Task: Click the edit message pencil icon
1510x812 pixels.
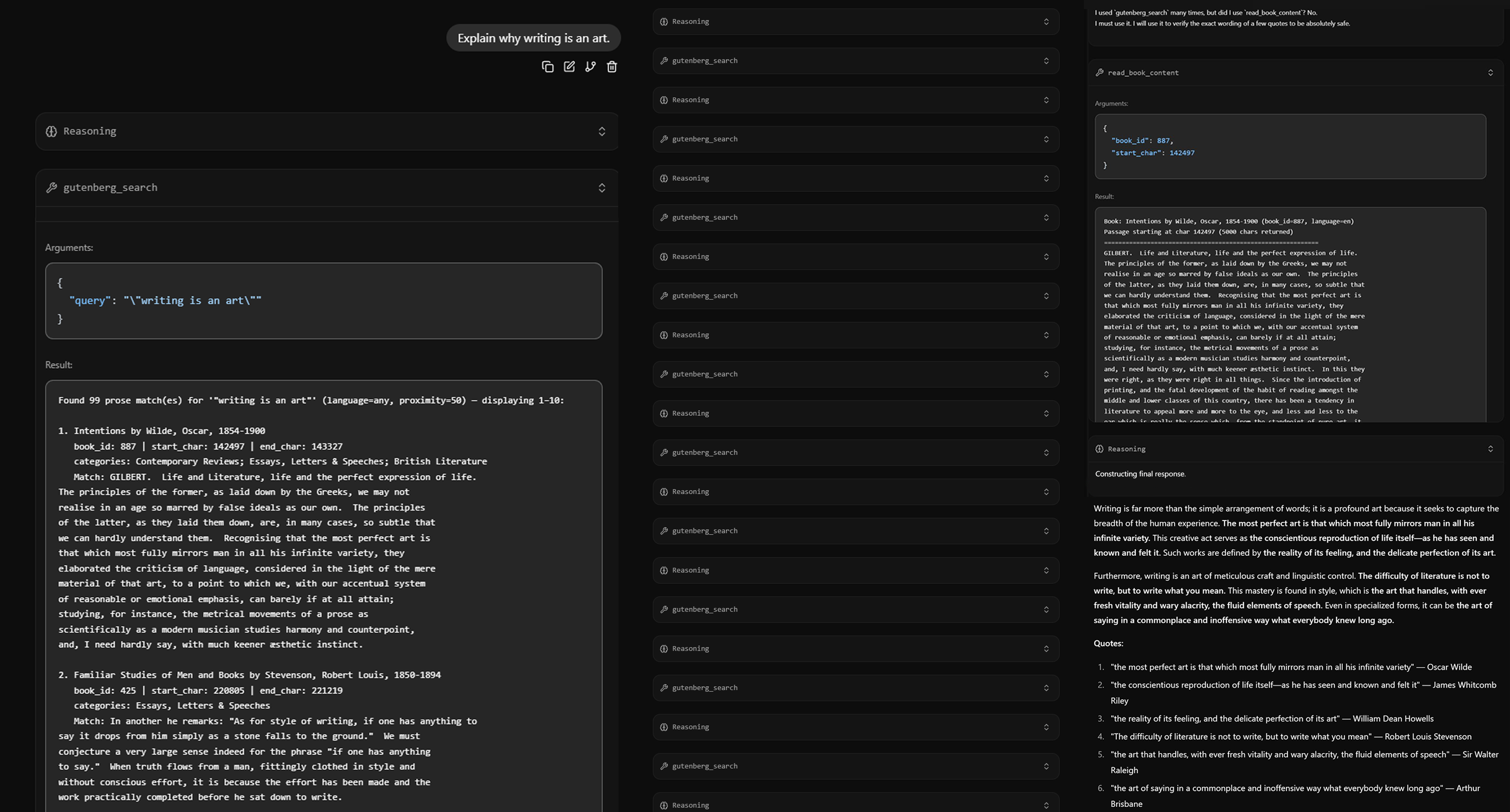Action: [569, 67]
